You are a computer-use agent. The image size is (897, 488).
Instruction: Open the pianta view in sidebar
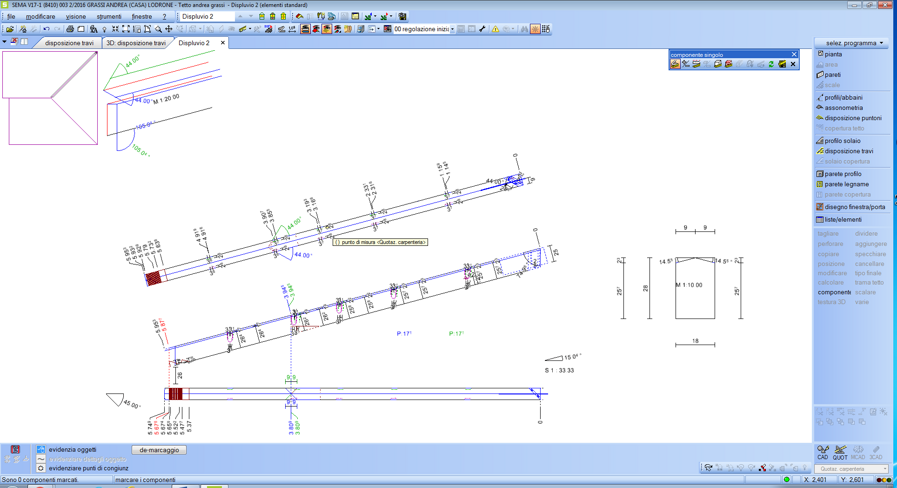pyautogui.click(x=832, y=54)
